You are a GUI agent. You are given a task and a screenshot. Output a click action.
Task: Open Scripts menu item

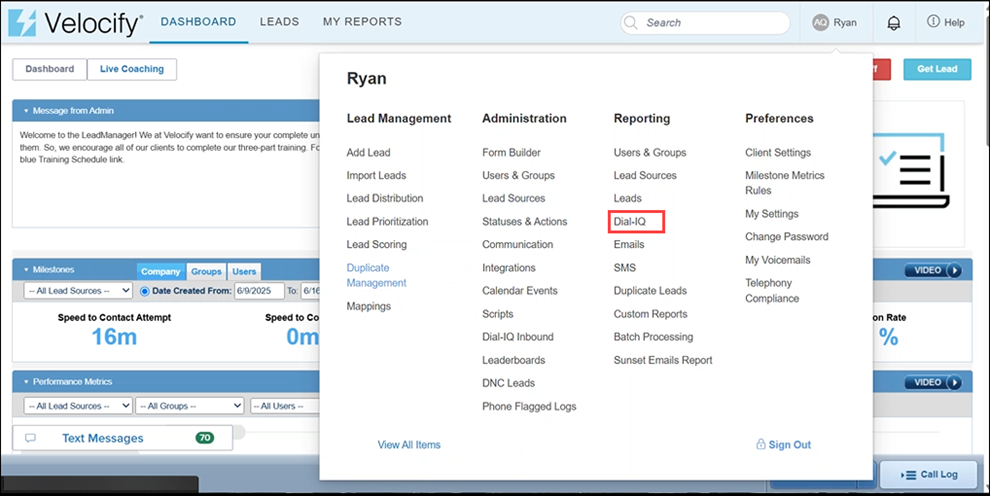click(x=498, y=314)
